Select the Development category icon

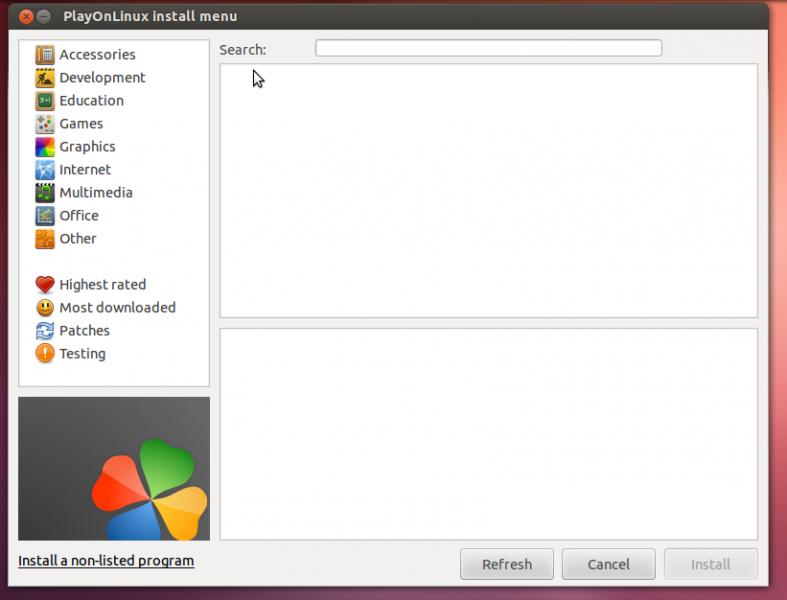pyautogui.click(x=45, y=78)
